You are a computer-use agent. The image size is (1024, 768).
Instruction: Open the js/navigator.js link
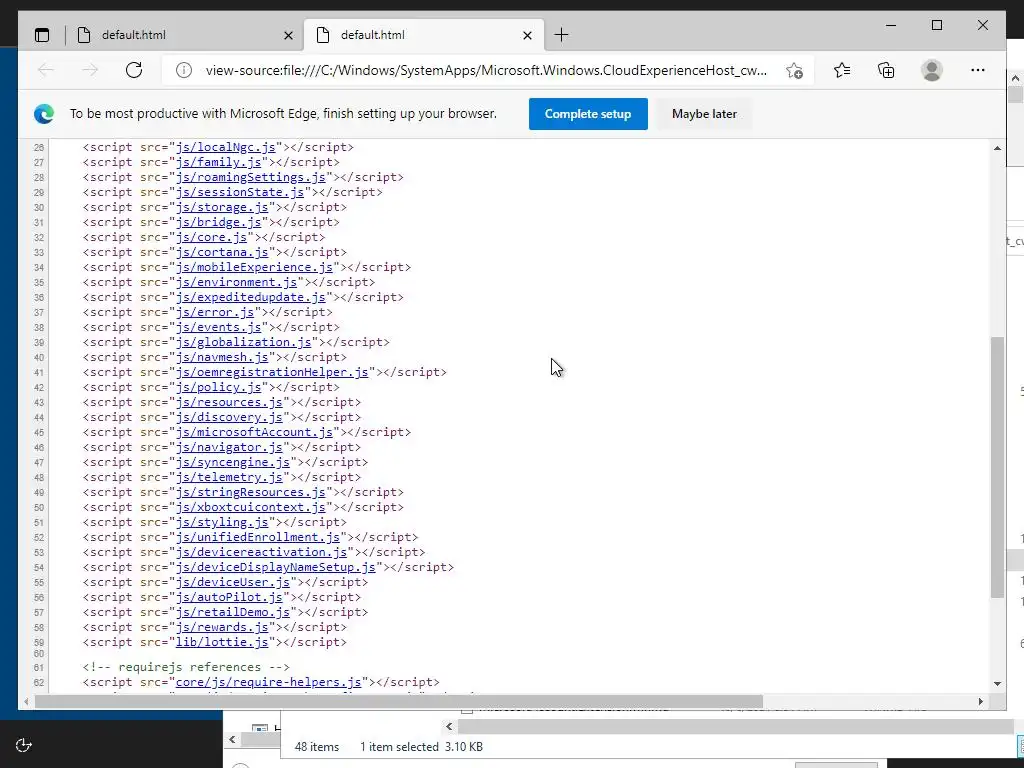(229, 447)
